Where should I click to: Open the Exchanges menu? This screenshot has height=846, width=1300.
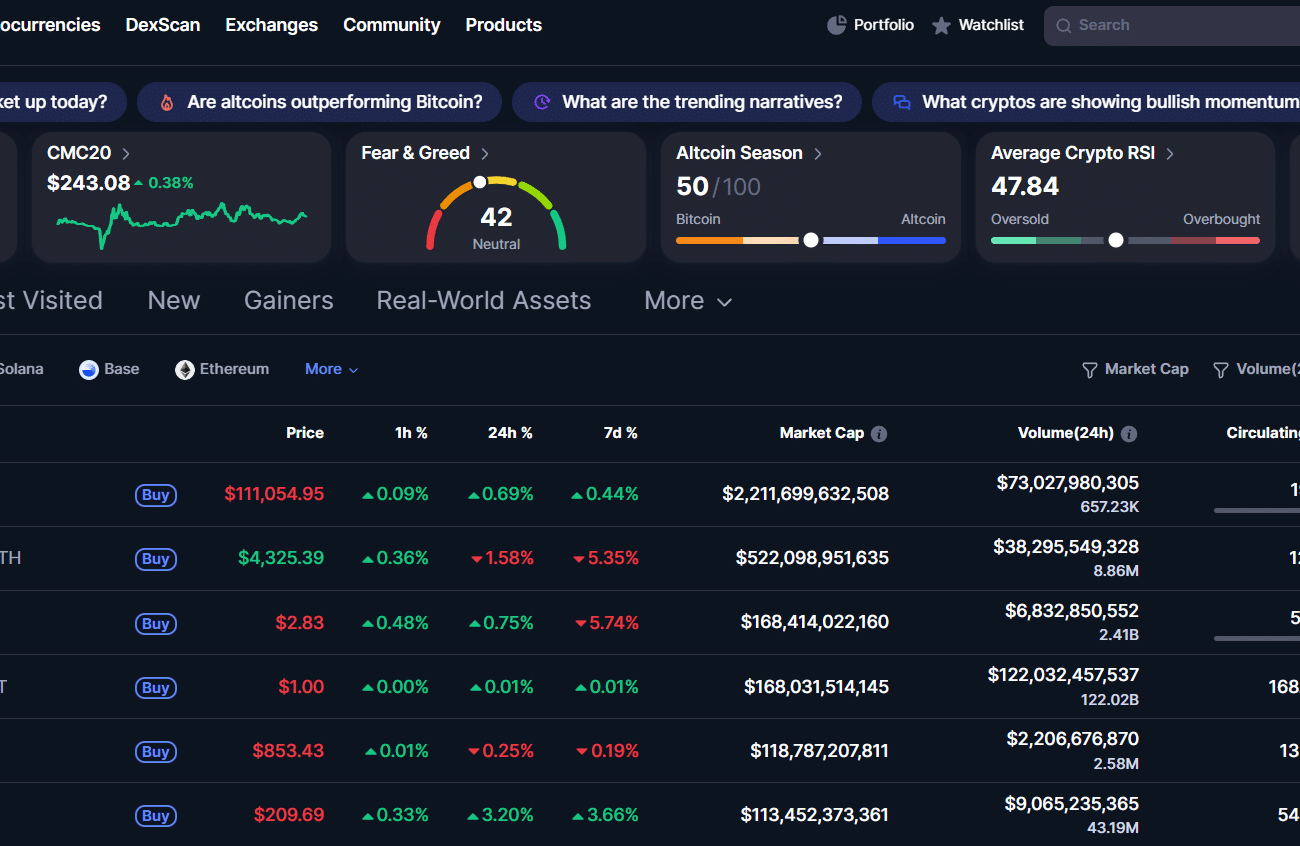pos(272,25)
